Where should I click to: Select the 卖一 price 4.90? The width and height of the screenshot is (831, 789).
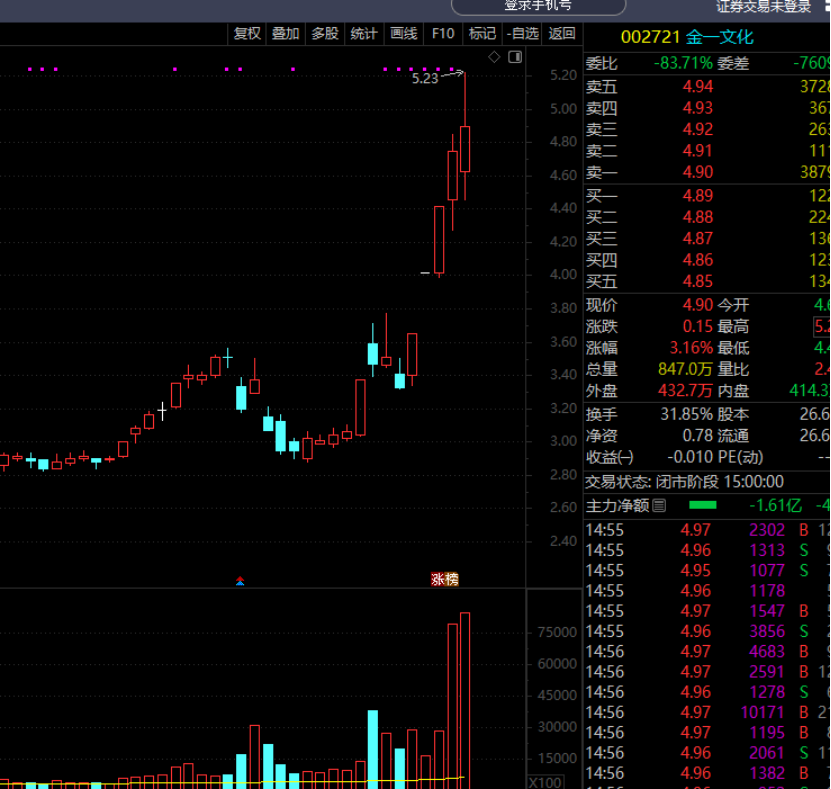697,172
